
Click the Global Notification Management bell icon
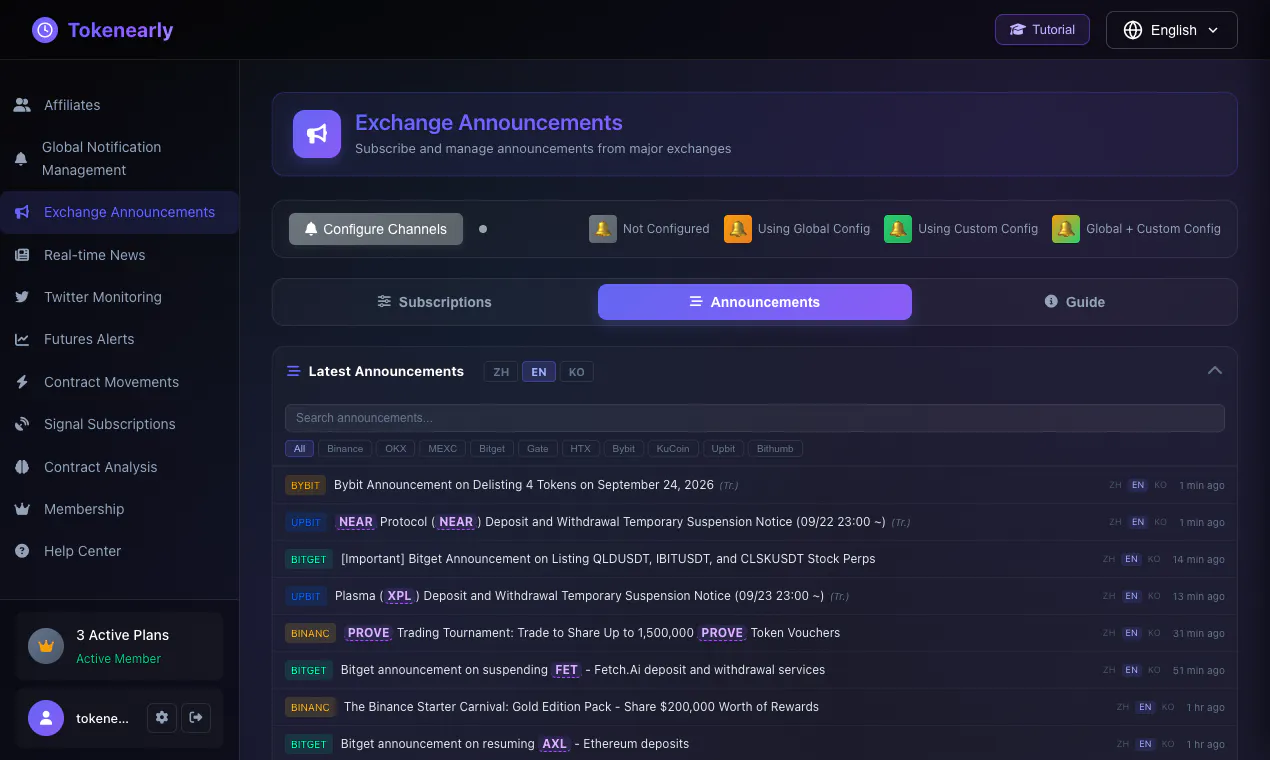click(21, 159)
